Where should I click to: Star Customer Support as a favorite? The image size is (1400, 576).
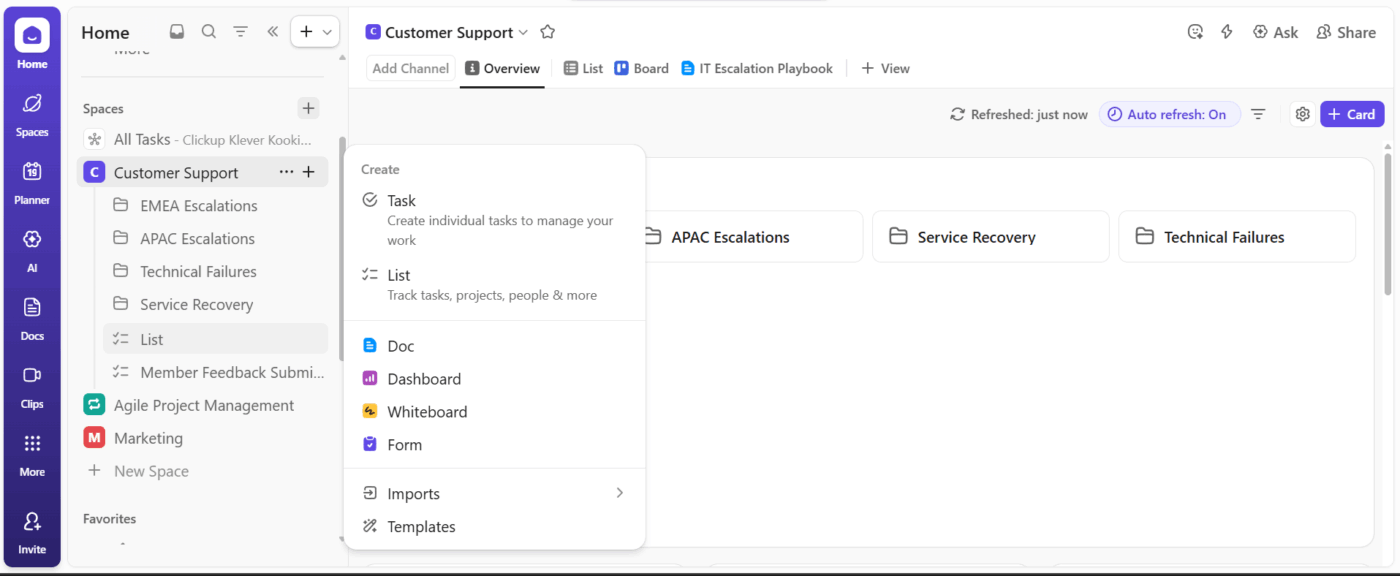click(547, 31)
